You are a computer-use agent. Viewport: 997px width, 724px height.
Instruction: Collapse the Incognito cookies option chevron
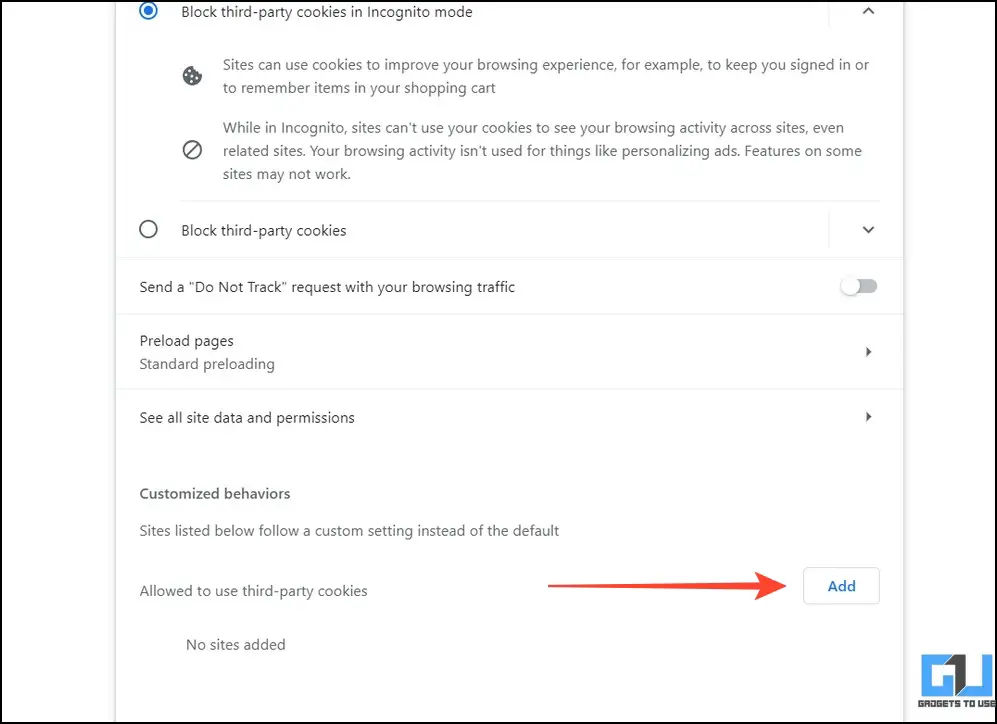click(868, 11)
